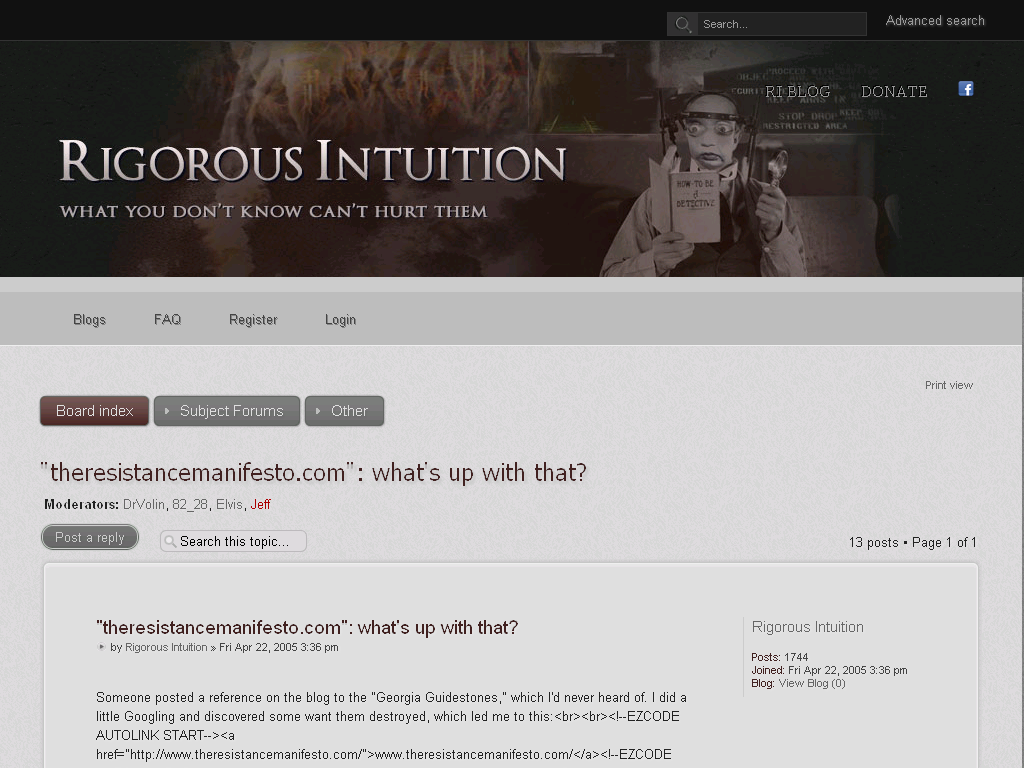1024x768 pixels.
Task: Open the FAQ menu item
Action: [x=167, y=319]
